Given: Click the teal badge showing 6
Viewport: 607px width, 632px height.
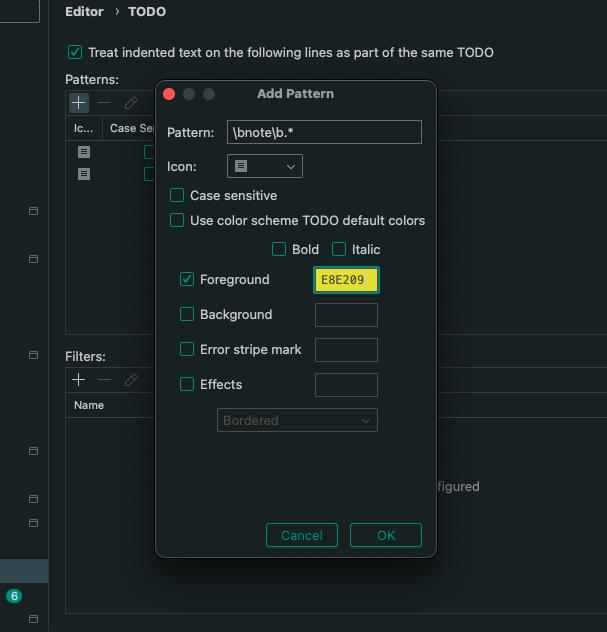Looking at the screenshot, I should pos(14,596).
